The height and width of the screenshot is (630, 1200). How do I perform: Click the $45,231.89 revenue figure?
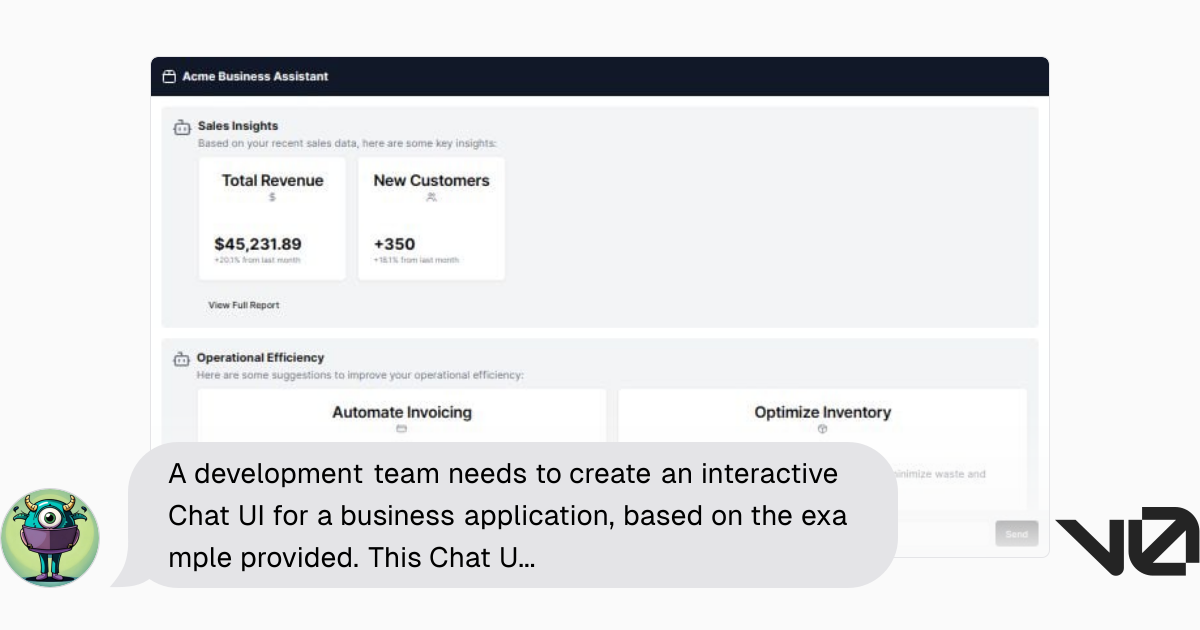258,244
